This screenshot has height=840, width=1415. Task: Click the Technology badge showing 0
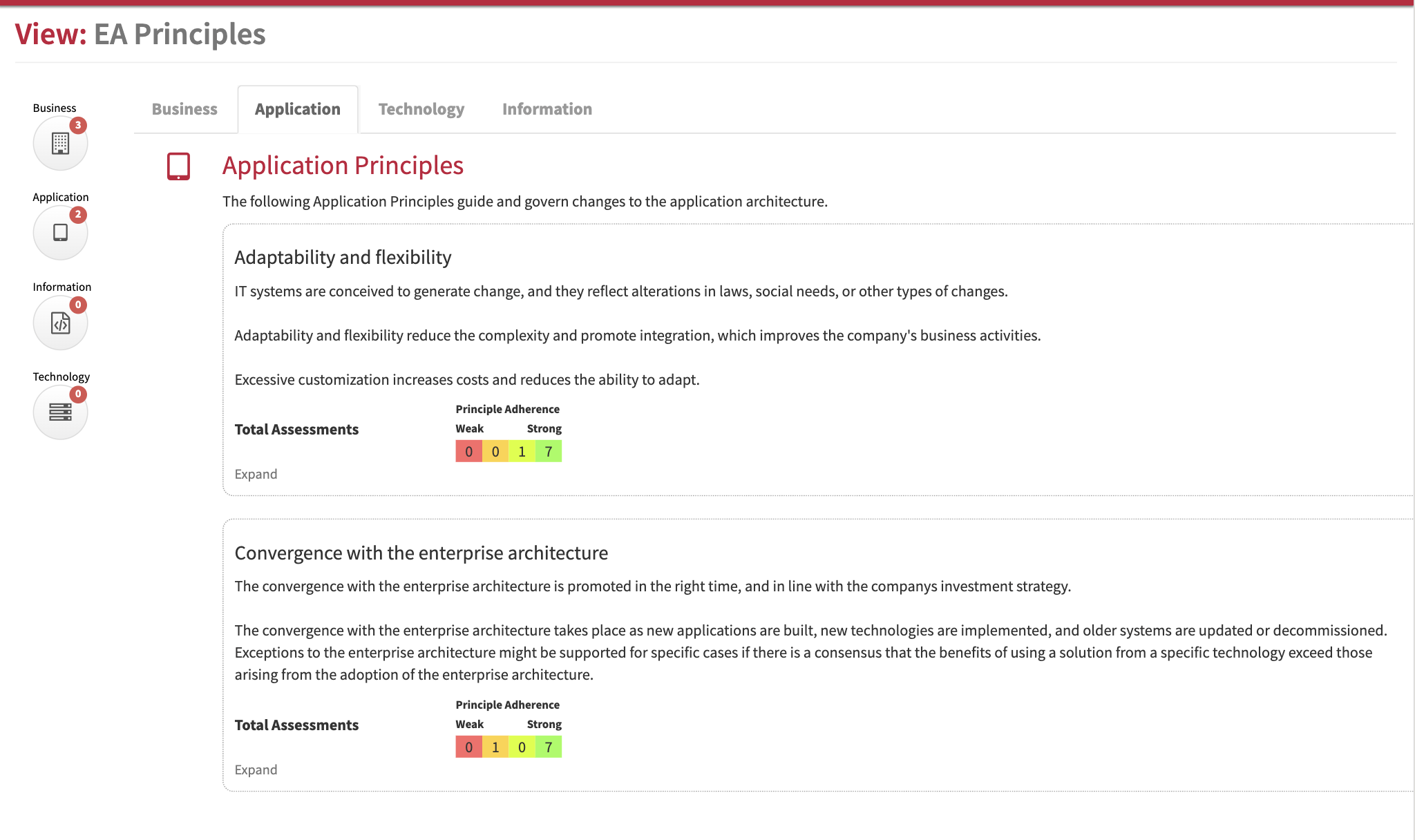pos(78,394)
